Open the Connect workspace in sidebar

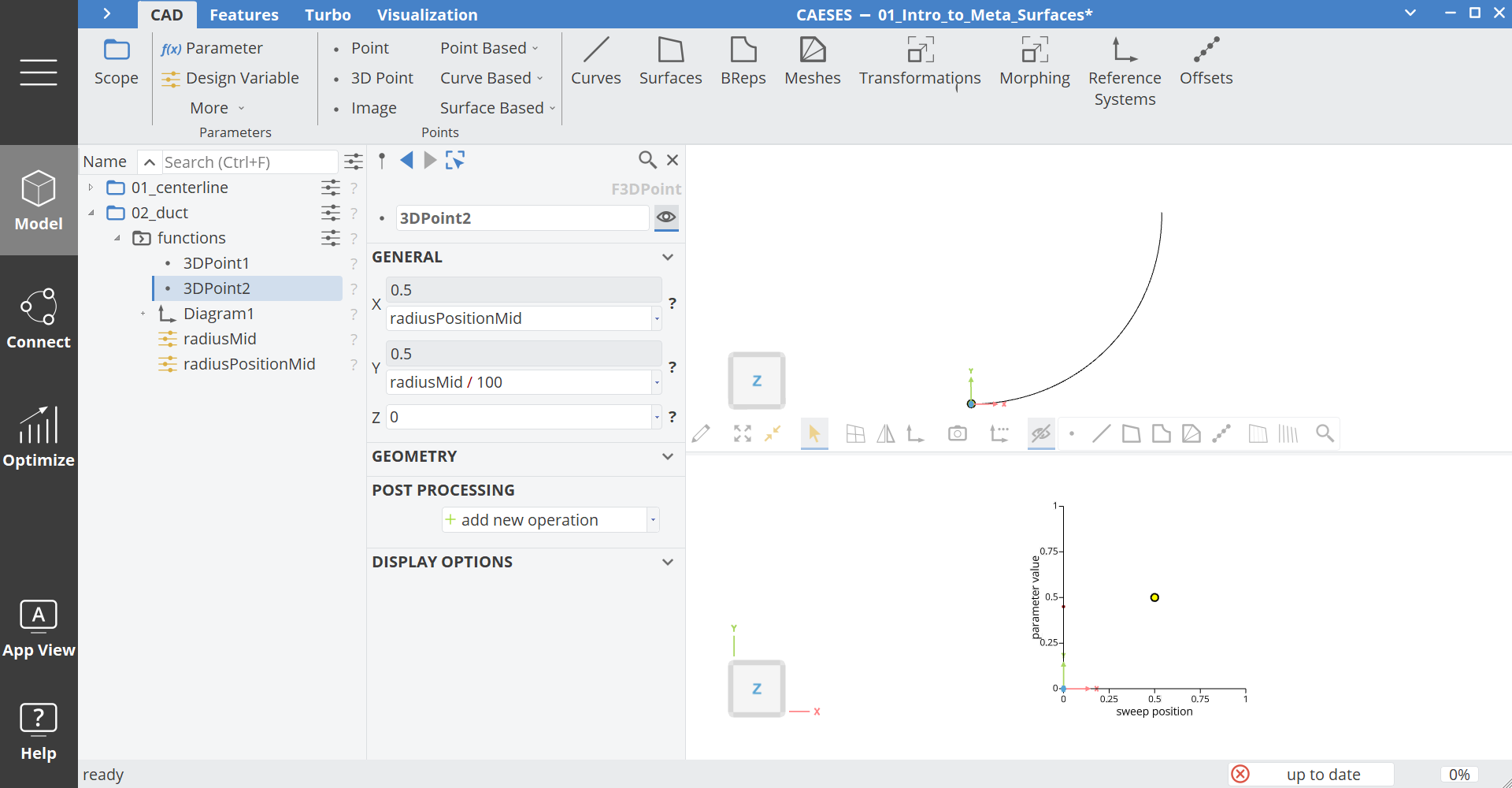(x=39, y=319)
